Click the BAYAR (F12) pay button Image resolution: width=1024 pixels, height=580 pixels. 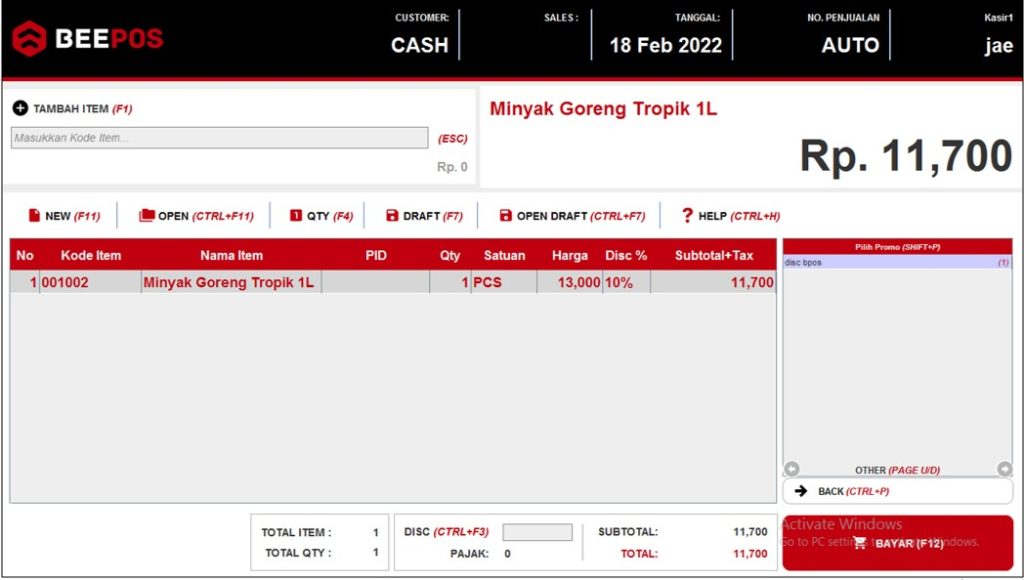pyautogui.click(x=897, y=543)
